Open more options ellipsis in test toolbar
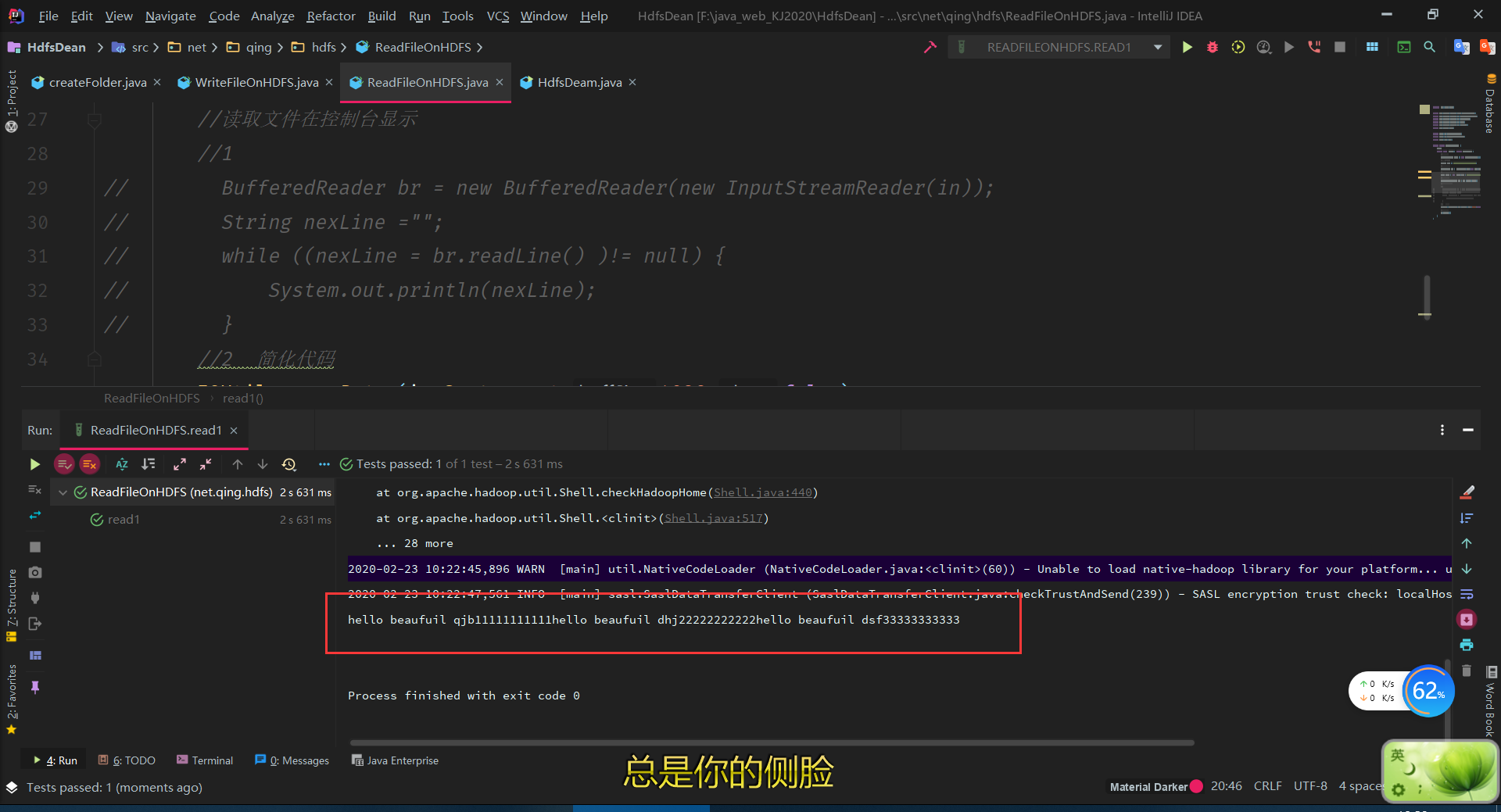 [324, 464]
